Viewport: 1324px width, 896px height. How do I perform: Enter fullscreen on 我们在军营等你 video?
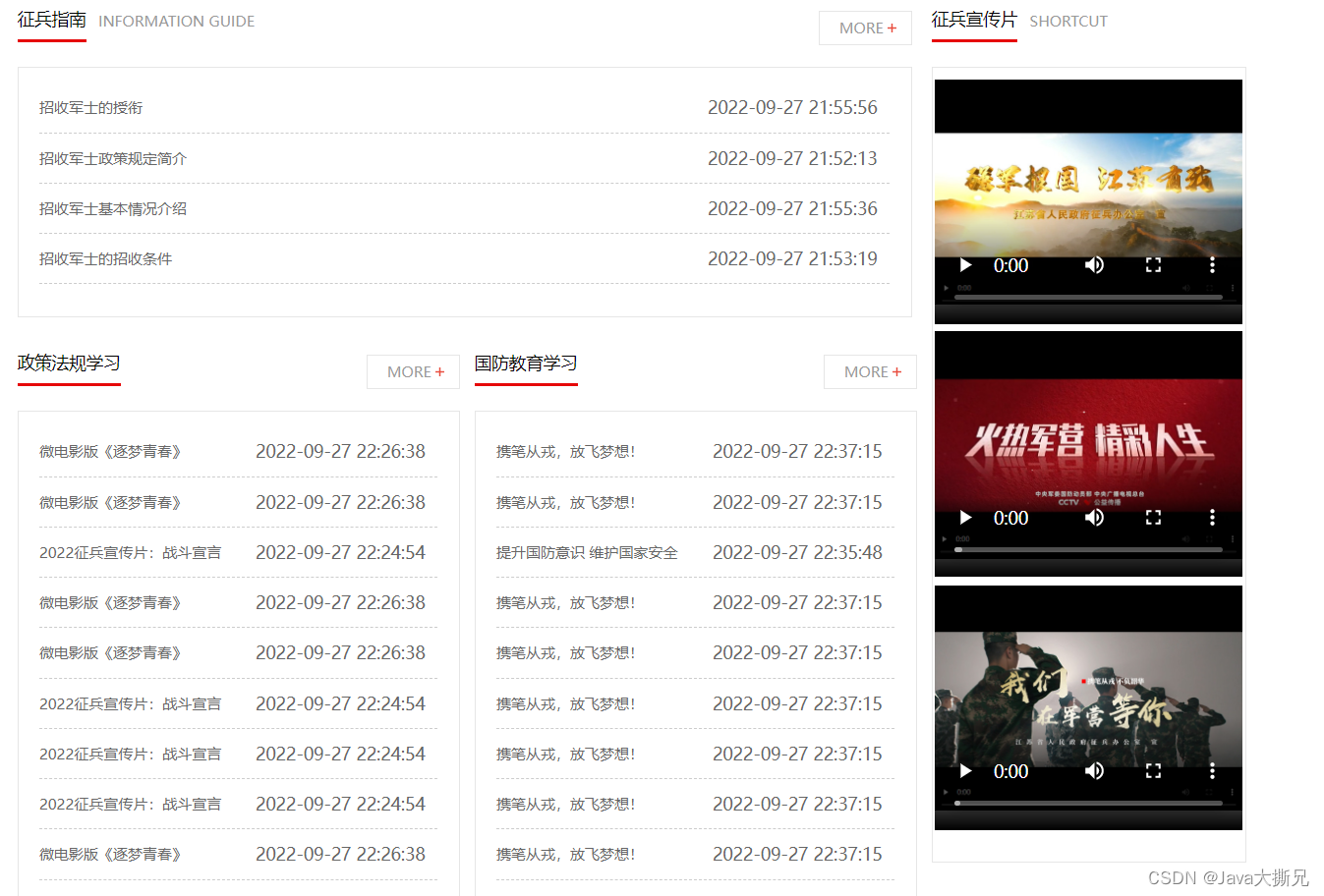1154,771
